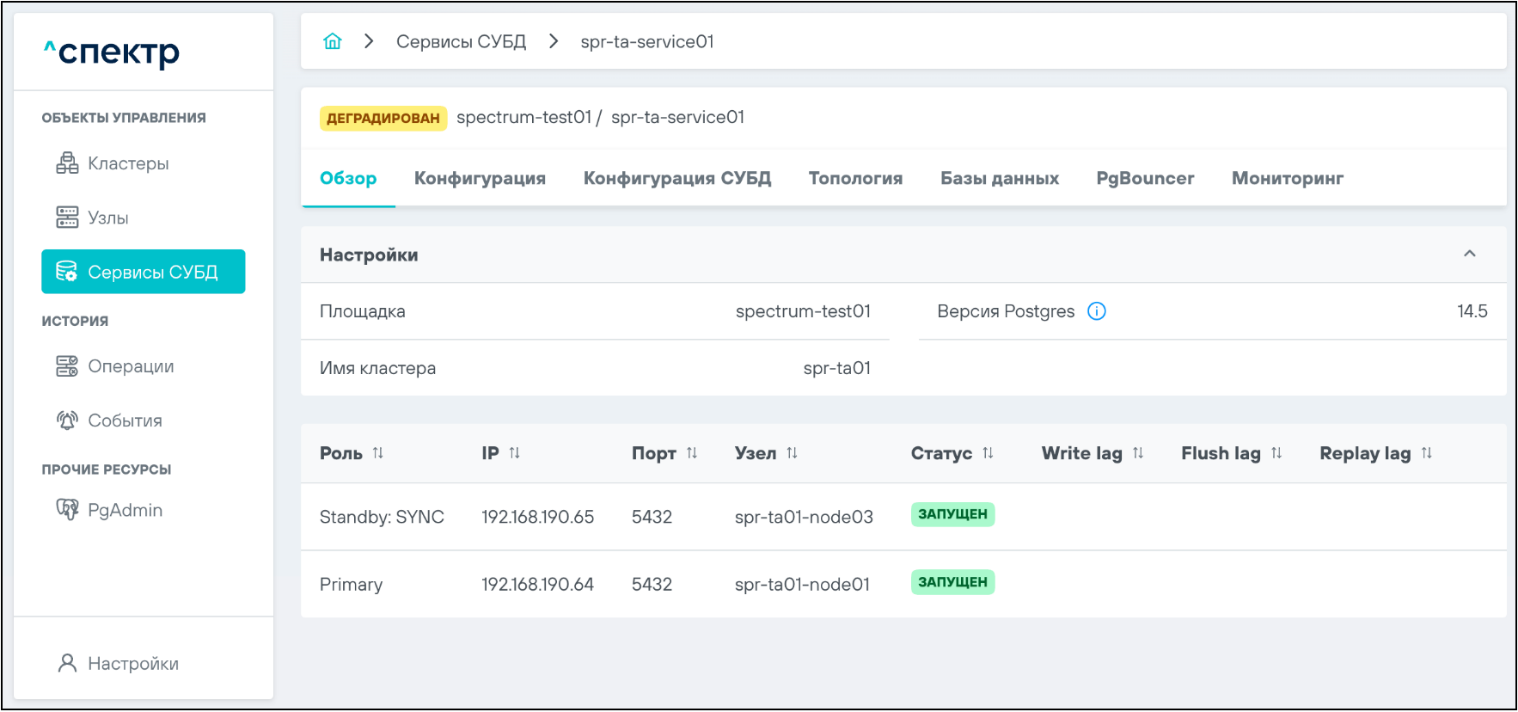Image resolution: width=1518 pixels, height=712 pixels.
Task: Launch PgAdmin from sidebar
Action: [124, 510]
